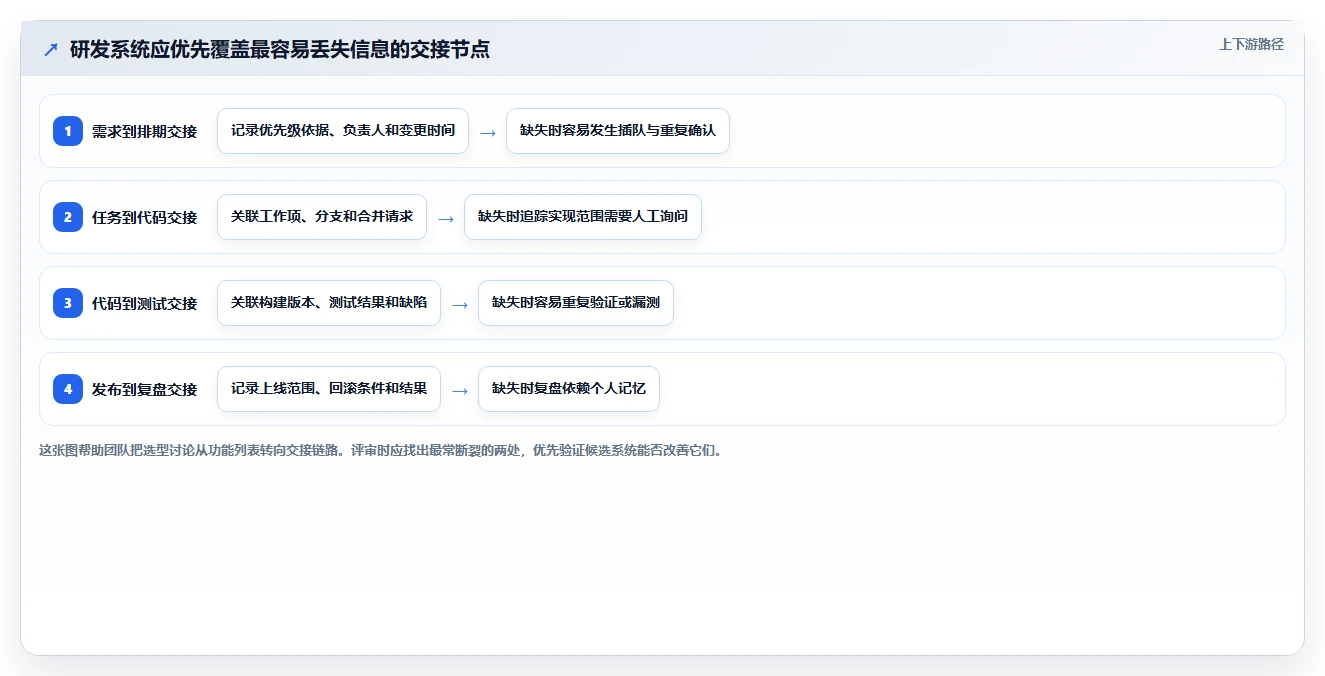Click the title 研发系统应优先覆盖最容易丢失信息的交接节点
The height and width of the screenshot is (676, 1325).
280,49
